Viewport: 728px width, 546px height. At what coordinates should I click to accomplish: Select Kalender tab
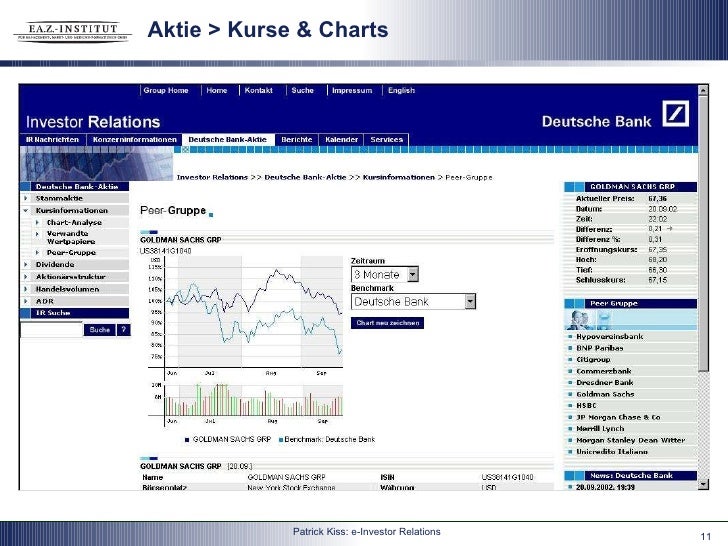pos(342,140)
